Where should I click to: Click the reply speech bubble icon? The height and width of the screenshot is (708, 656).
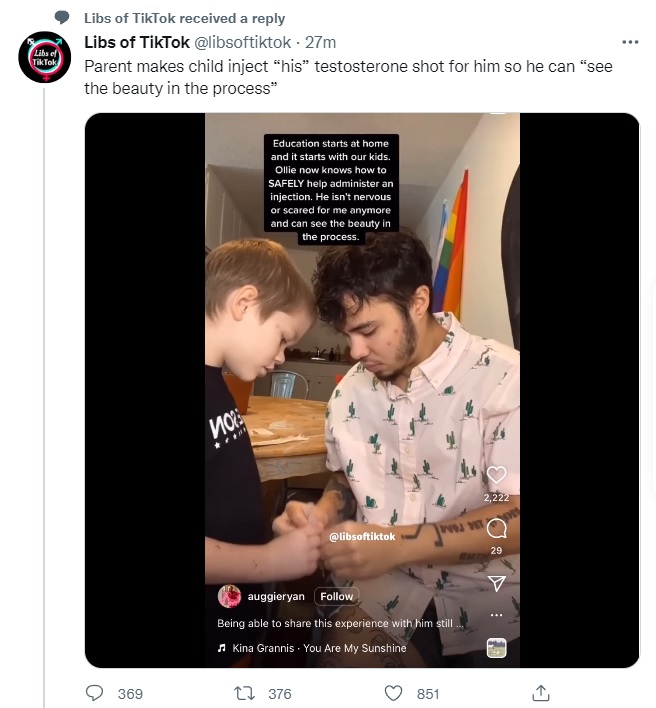click(94, 693)
